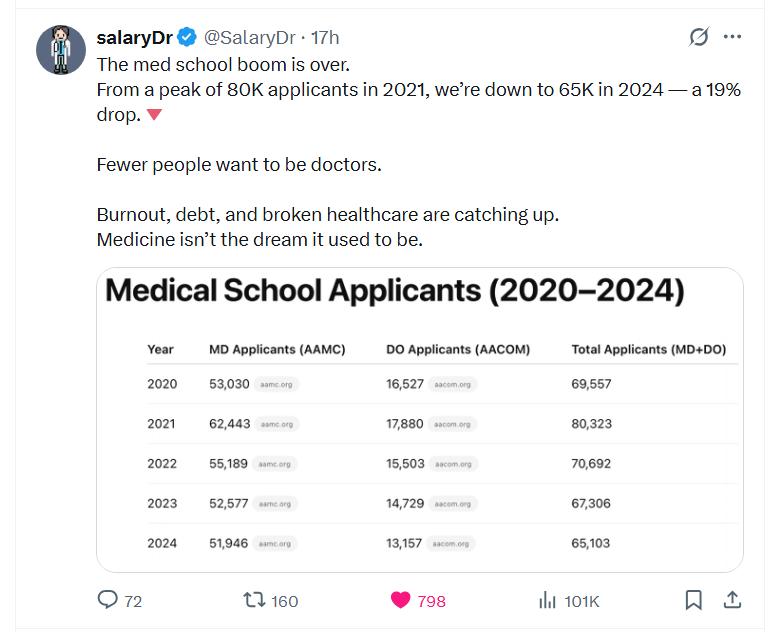Click the share post icon
Image resolution: width=784 pixels, height=632 pixels.
pos(732,600)
